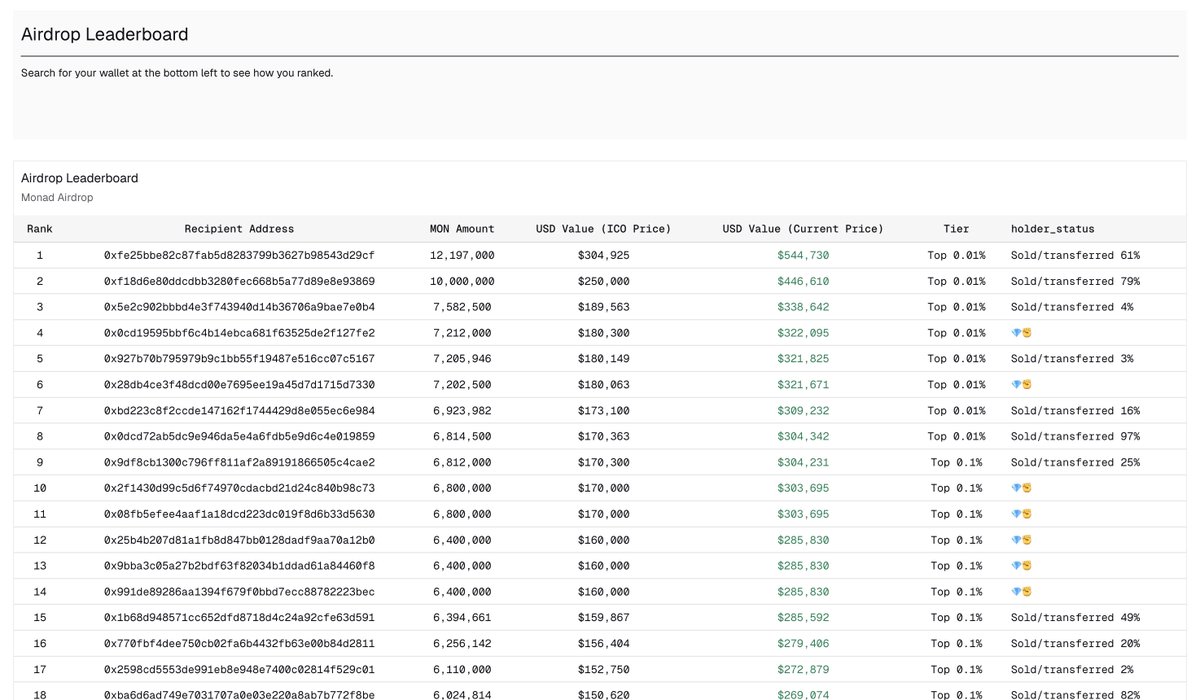
Task: Select address 0x2f1430d99c5d6f74970cdacbd21d24c840b98c73
Action: (x=239, y=488)
